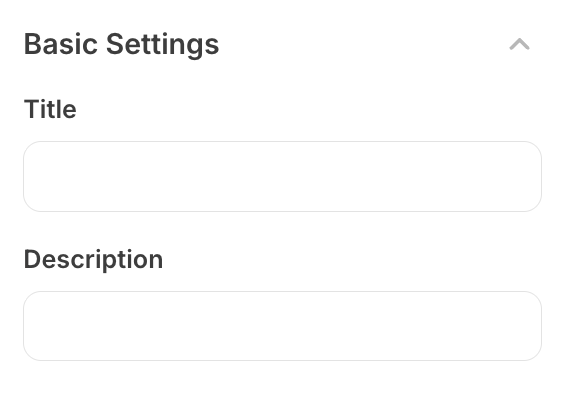Hide Basic Settings using the up arrow

[x=519, y=44]
